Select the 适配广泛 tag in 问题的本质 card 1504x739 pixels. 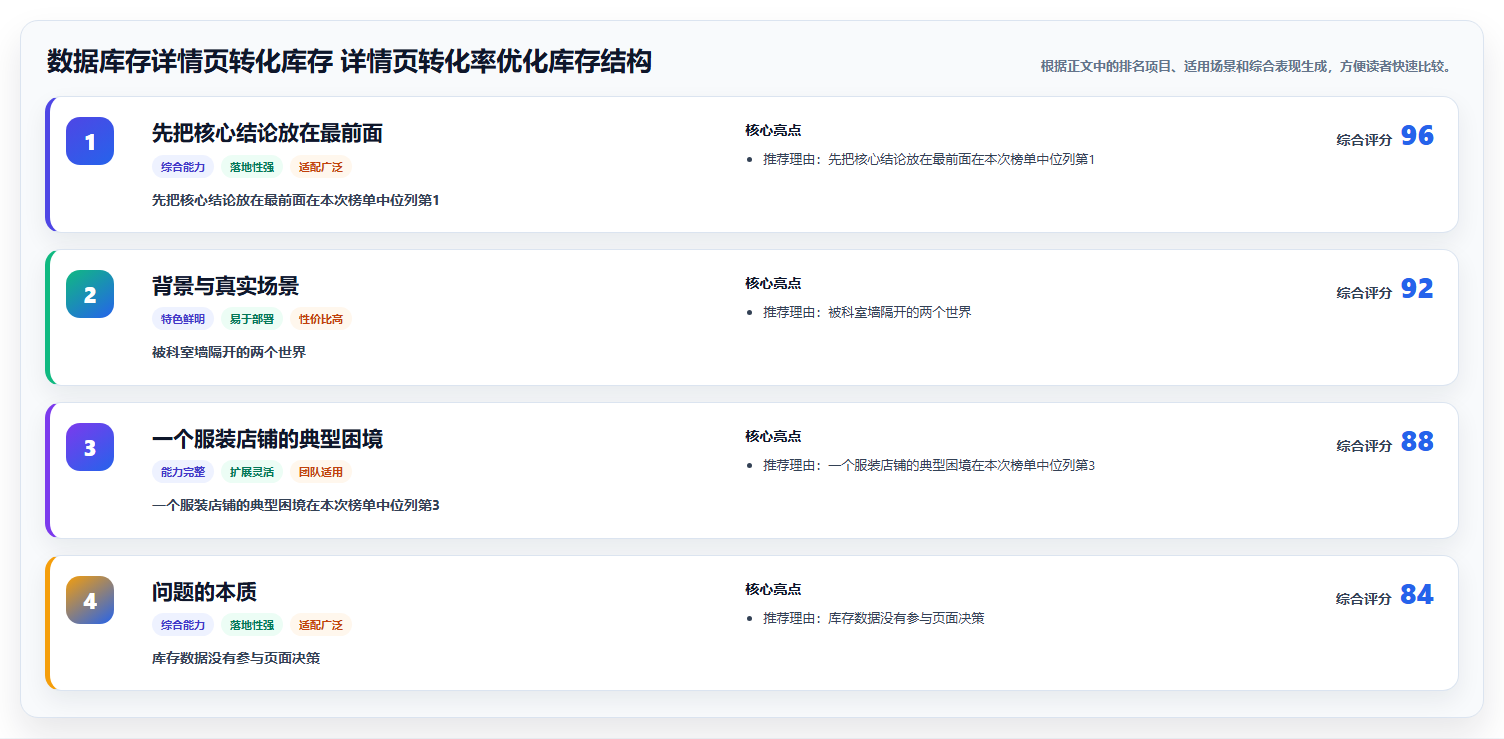click(x=321, y=625)
